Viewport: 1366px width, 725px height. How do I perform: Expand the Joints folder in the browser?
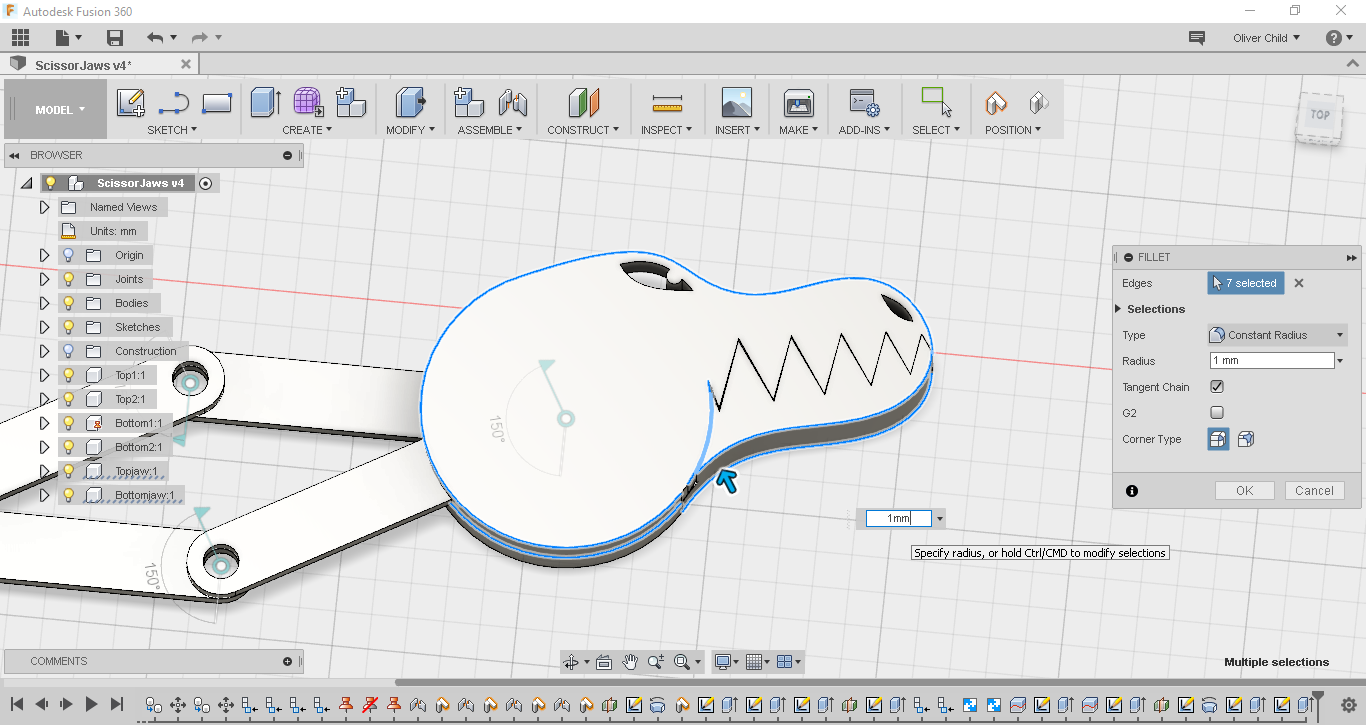coord(44,279)
